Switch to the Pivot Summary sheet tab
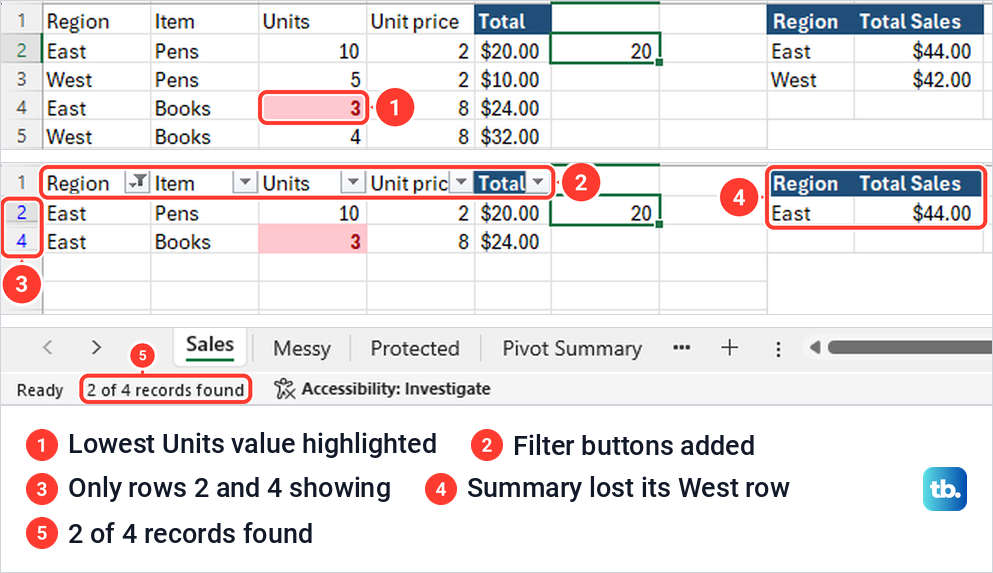 pos(572,348)
